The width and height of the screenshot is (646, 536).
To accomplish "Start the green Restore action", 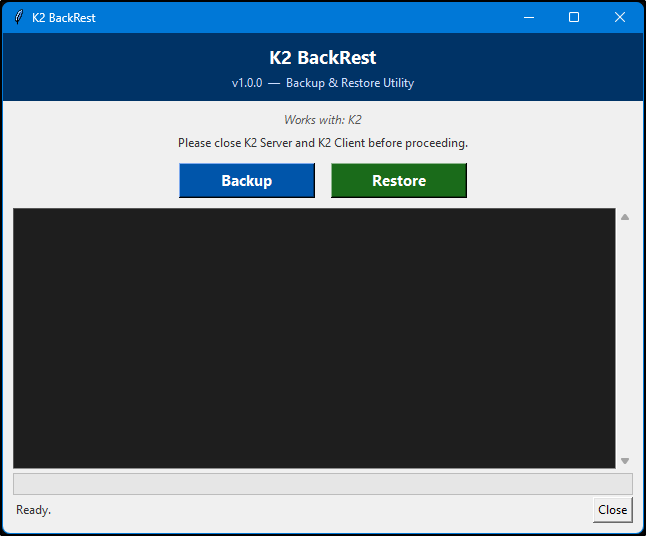I will coord(399,180).
